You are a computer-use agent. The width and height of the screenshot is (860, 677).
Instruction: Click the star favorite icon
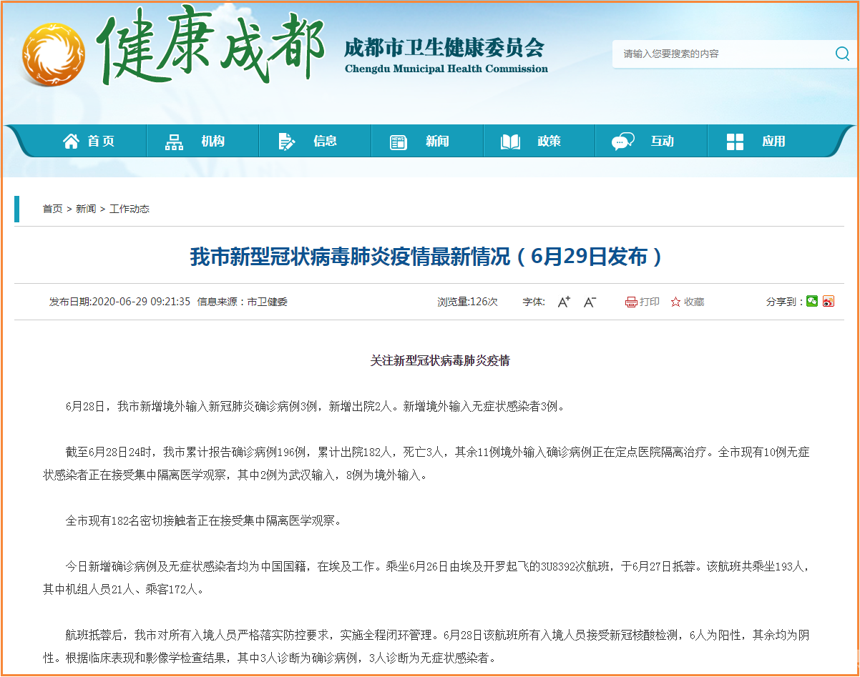pyautogui.click(x=676, y=302)
